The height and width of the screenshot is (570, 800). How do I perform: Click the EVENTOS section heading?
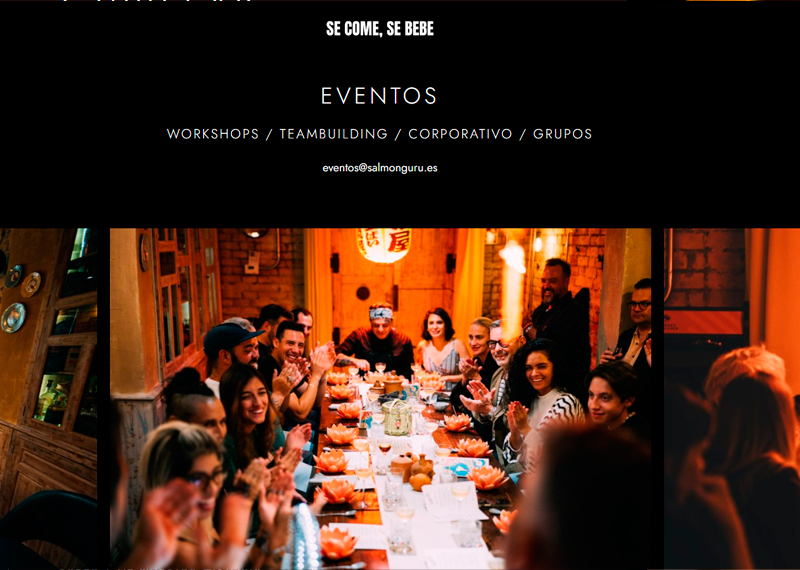tap(379, 95)
